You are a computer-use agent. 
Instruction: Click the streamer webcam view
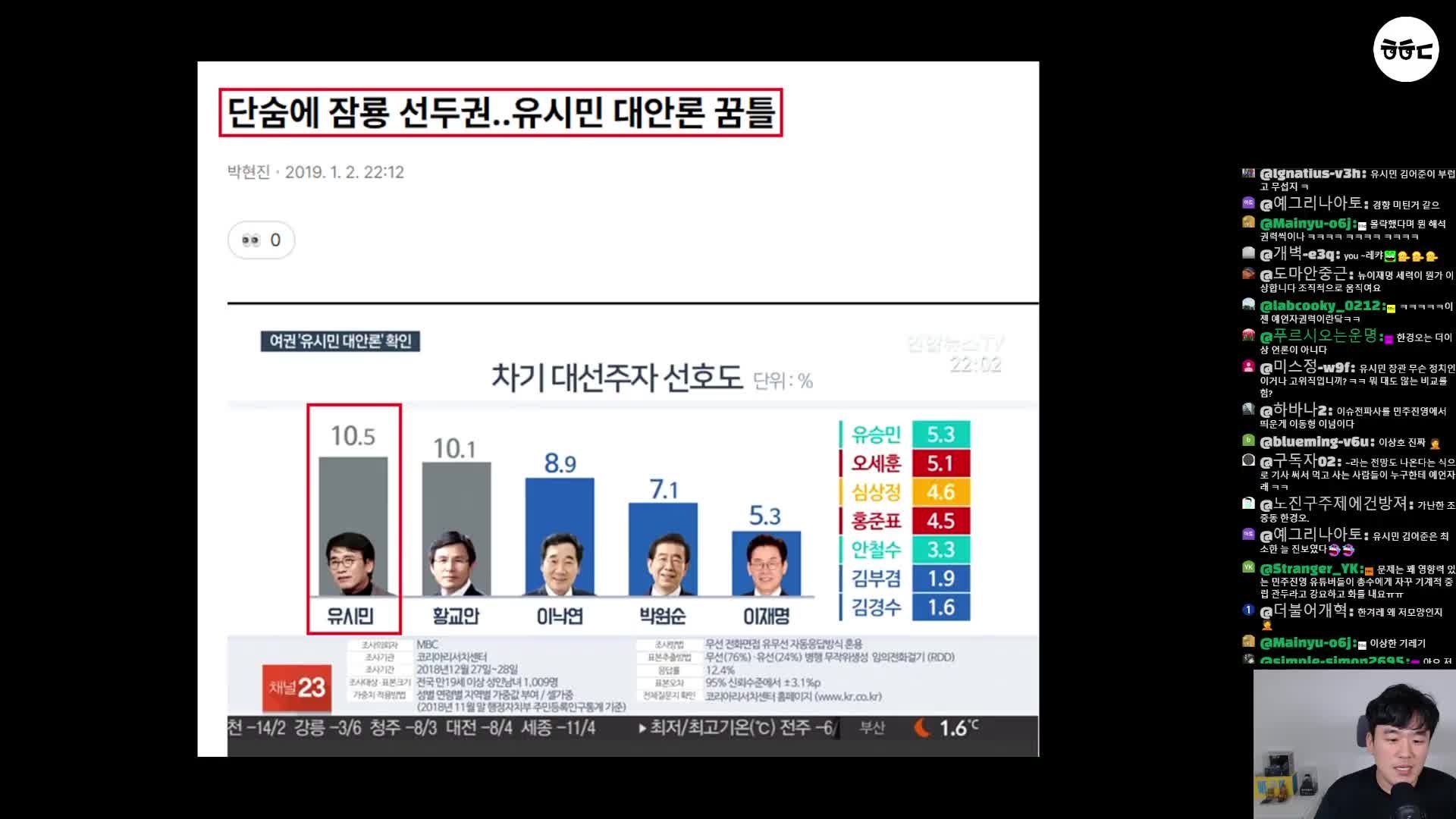[1354, 744]
